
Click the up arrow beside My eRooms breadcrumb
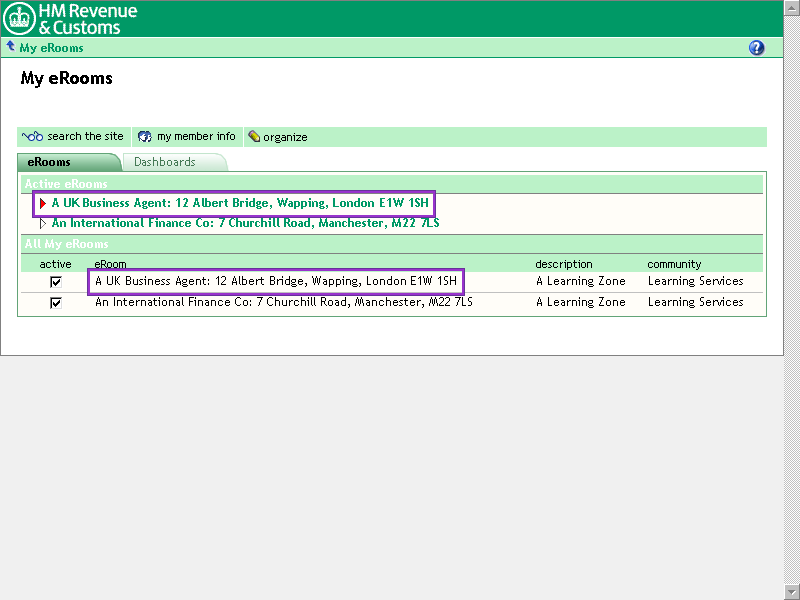11,47
